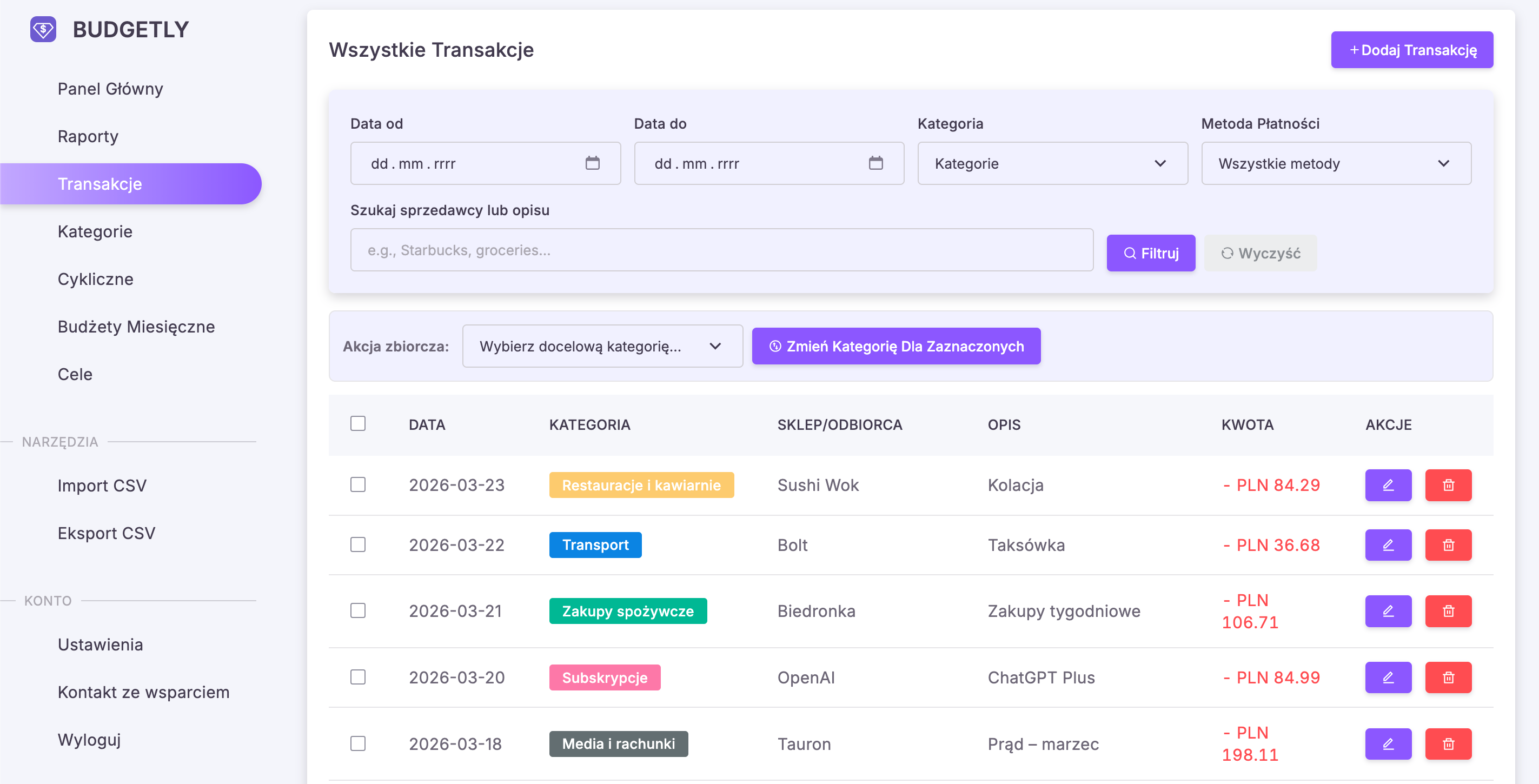
Task: Click the amount PLN 36.68
Action: point(1271,544)
